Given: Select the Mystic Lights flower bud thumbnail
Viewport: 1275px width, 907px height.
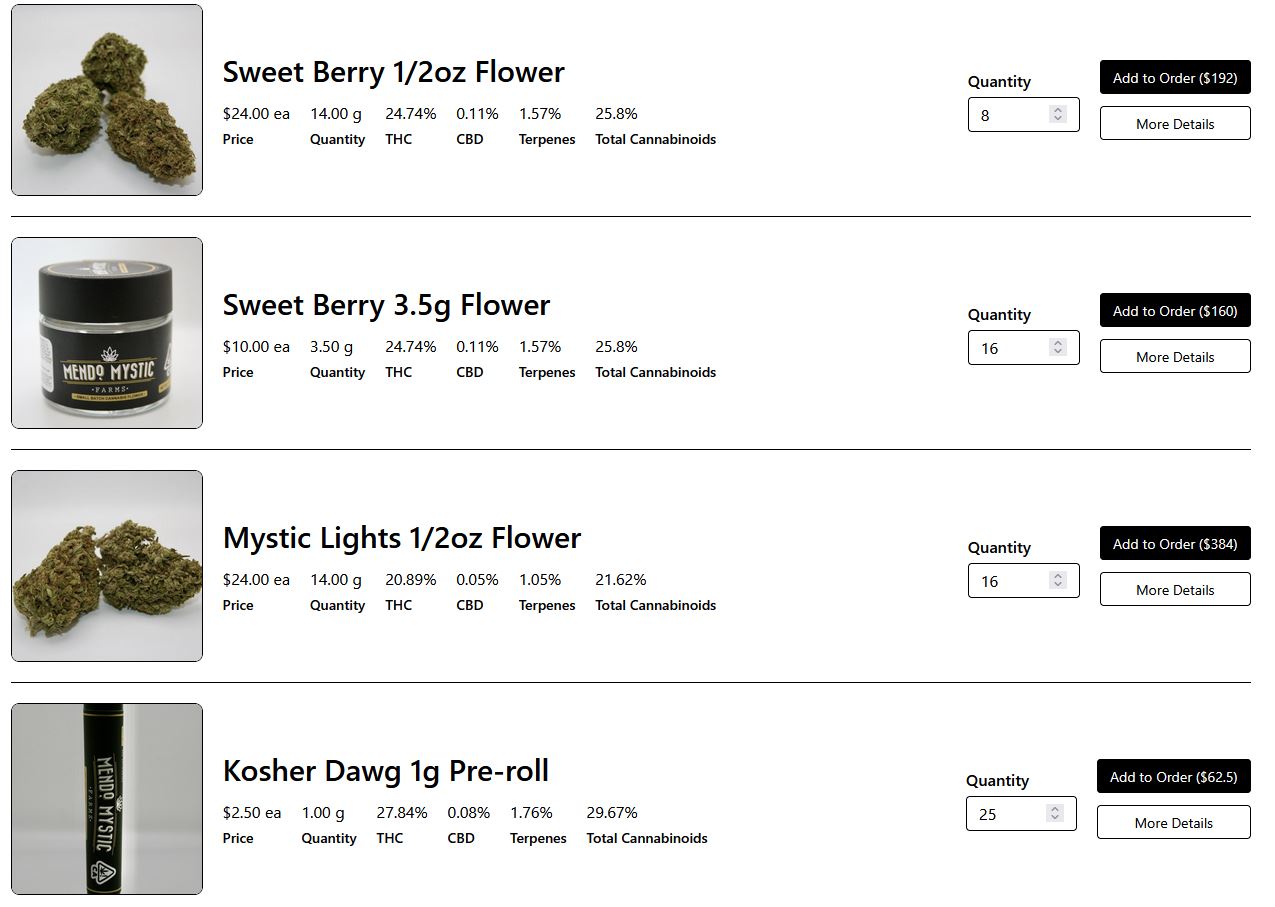Looking at the screenshot, I should (107, 566).
